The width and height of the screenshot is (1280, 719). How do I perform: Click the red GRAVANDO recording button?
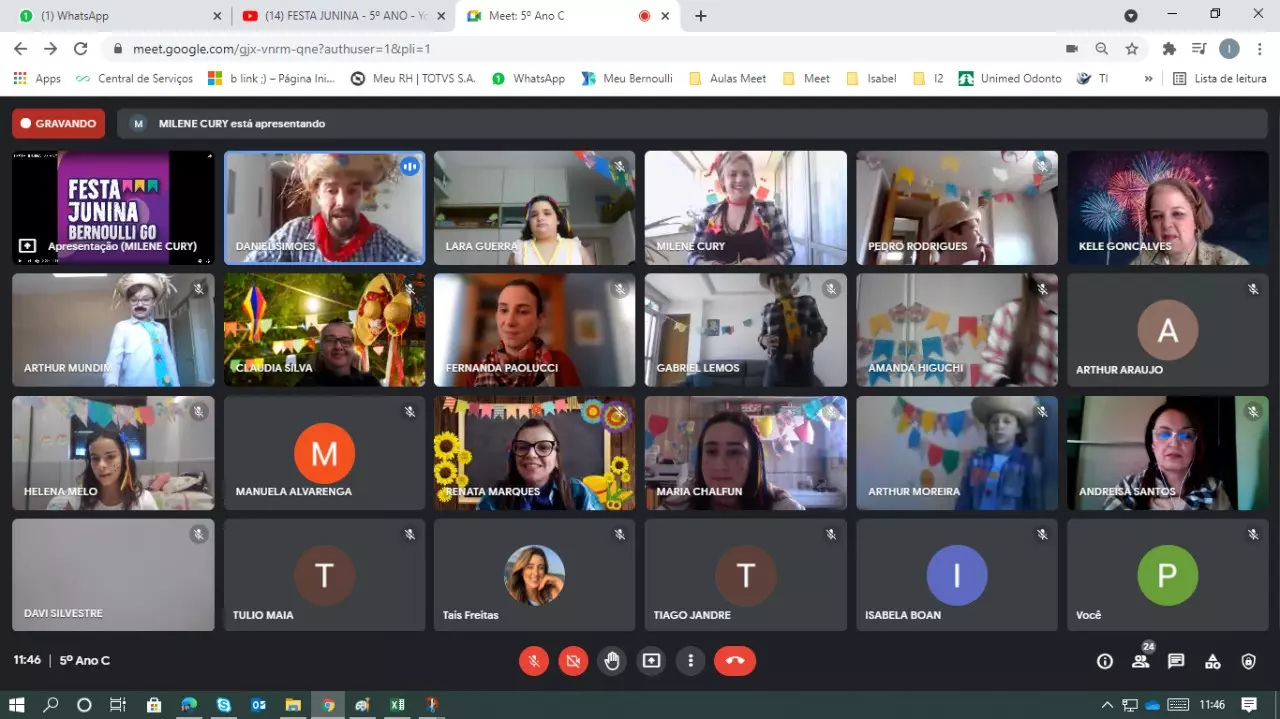(58, 124)
